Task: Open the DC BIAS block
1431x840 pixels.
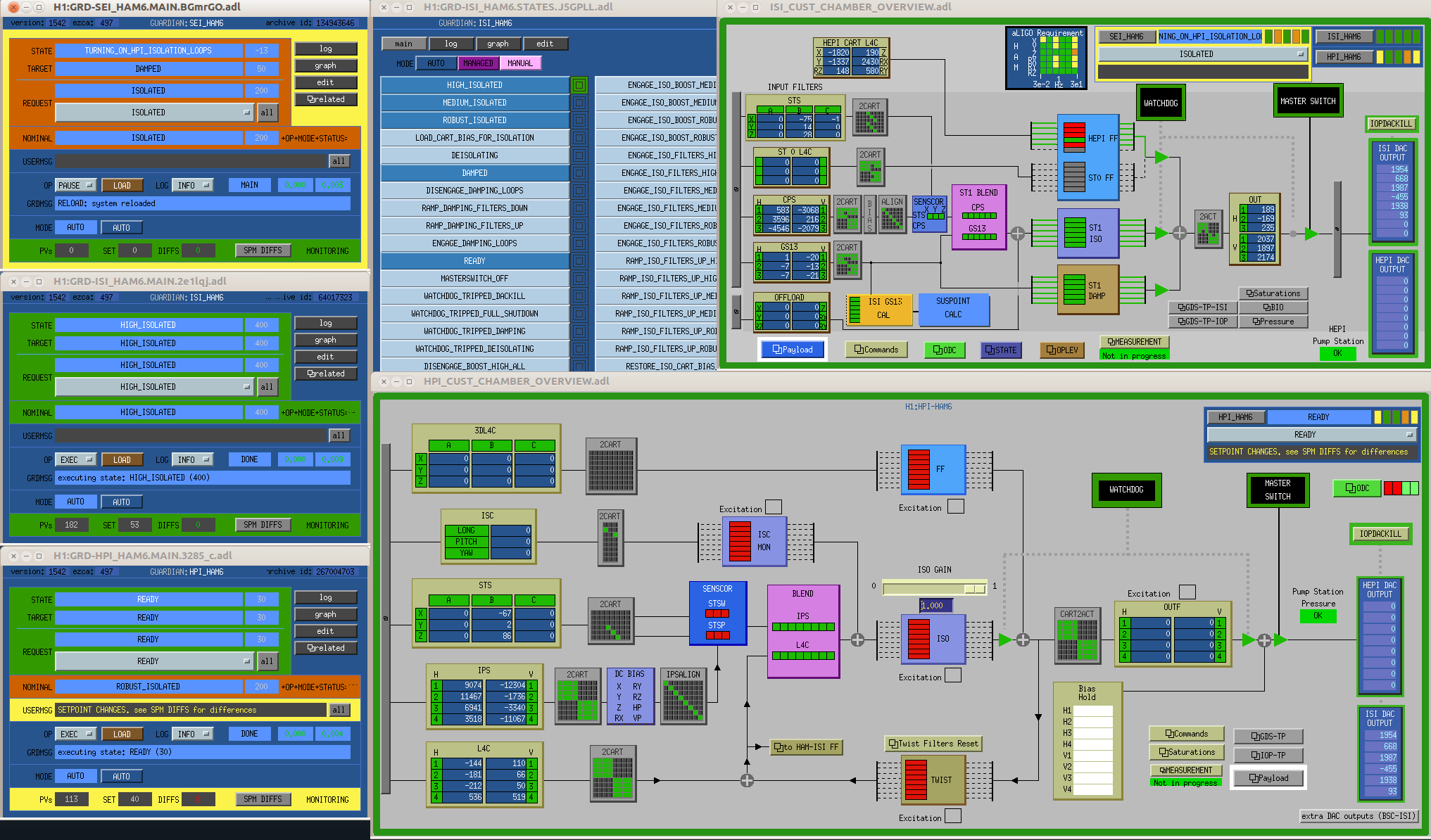Action: (x=630, y=696)
